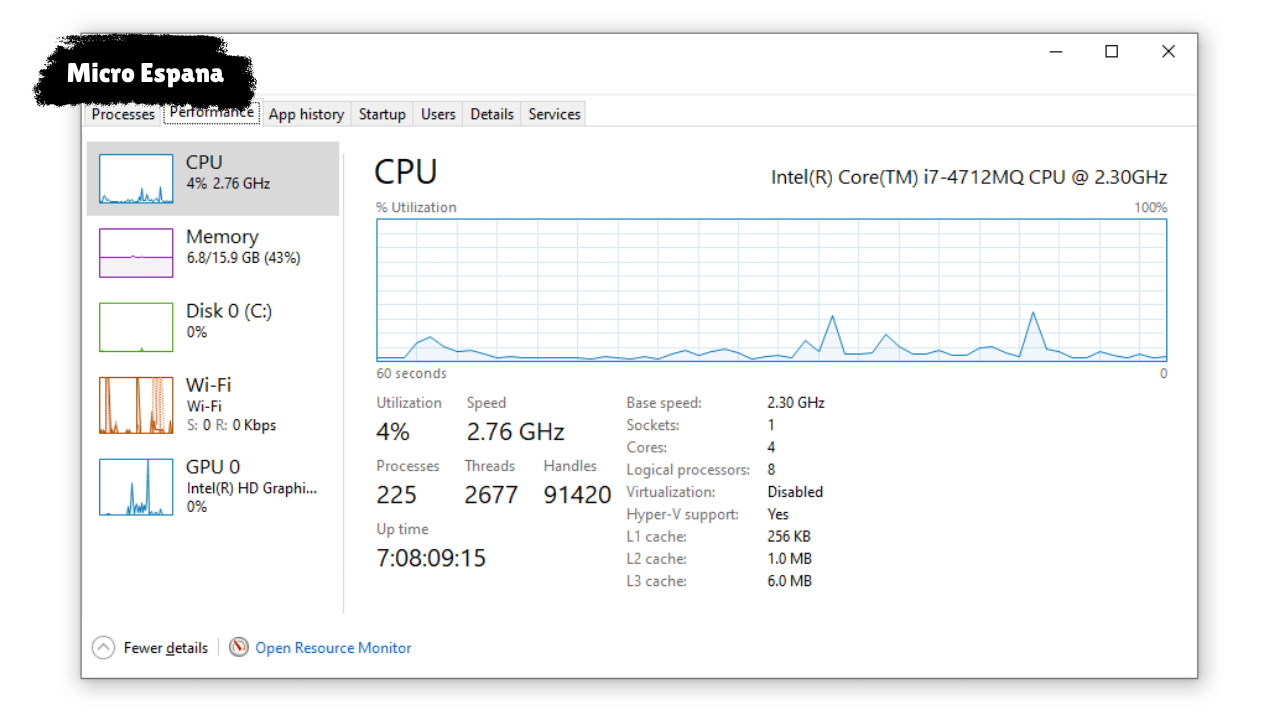Select the Memory 6.8/15.9 GB entry
Image resolution: width=1280 pixels, height=720 pixels.
[213, 252]
